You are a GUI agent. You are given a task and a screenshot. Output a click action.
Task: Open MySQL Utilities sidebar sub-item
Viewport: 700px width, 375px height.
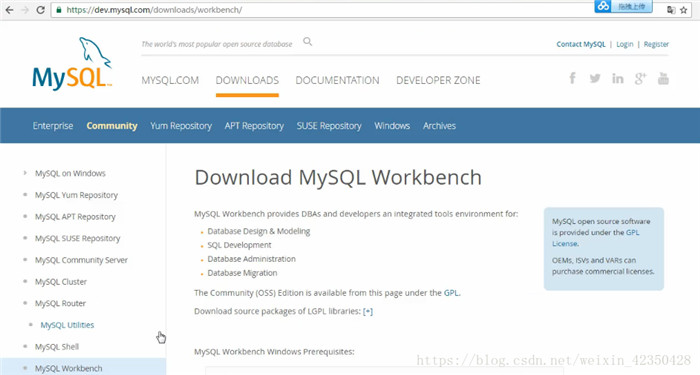(x=67, y=325)
